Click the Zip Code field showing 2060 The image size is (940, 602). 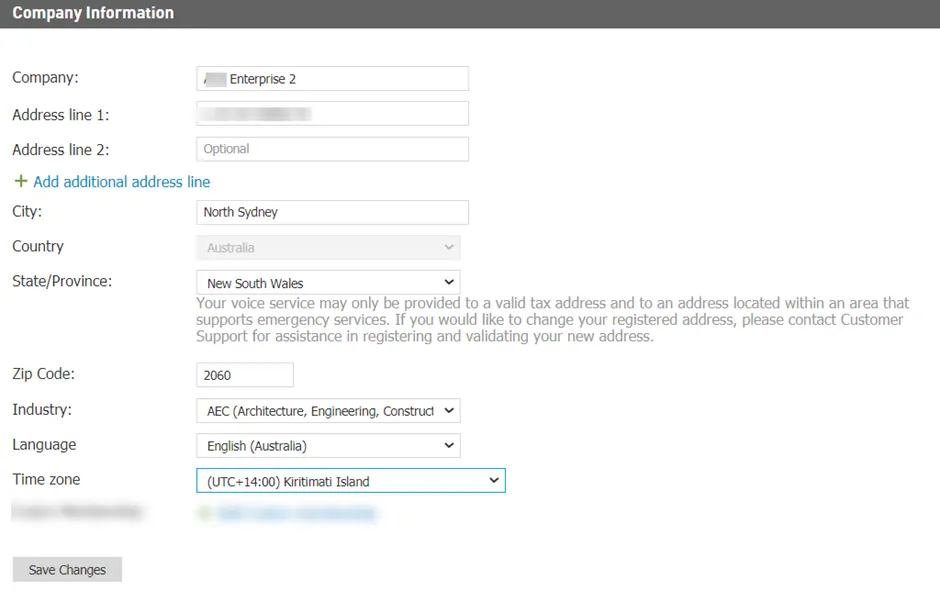click(x=245, y=375)
